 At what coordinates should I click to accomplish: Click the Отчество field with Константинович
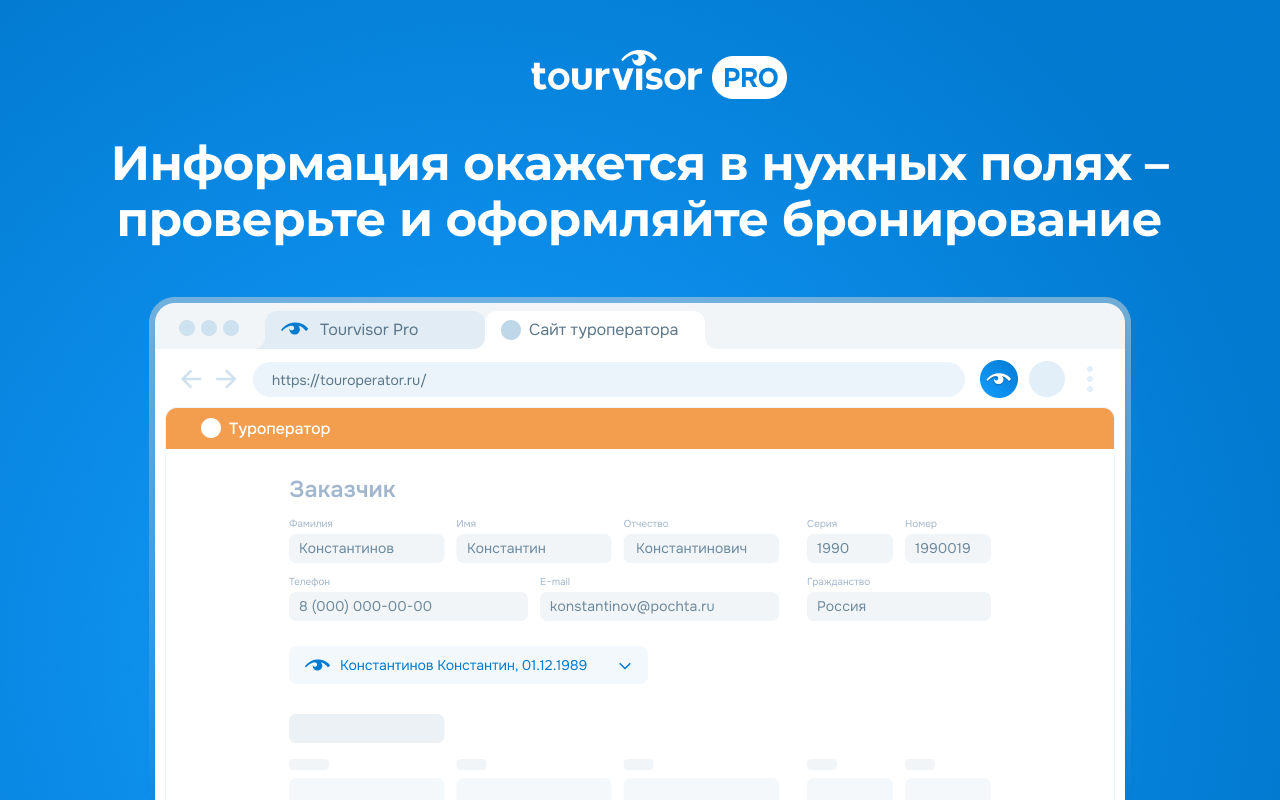click(701, 548)
